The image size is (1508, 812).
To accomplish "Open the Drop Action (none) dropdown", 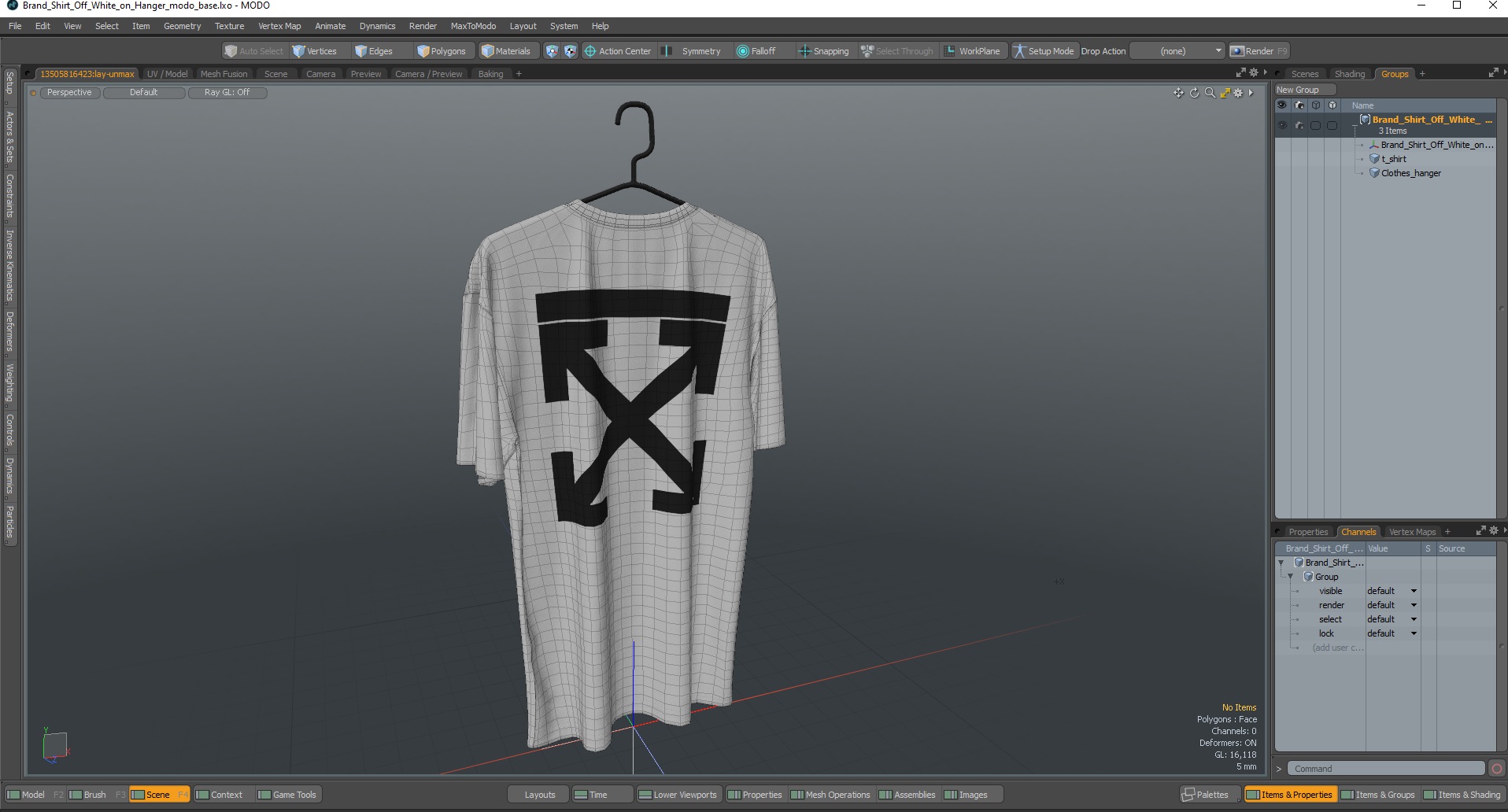I will [x=1177, y=51].
